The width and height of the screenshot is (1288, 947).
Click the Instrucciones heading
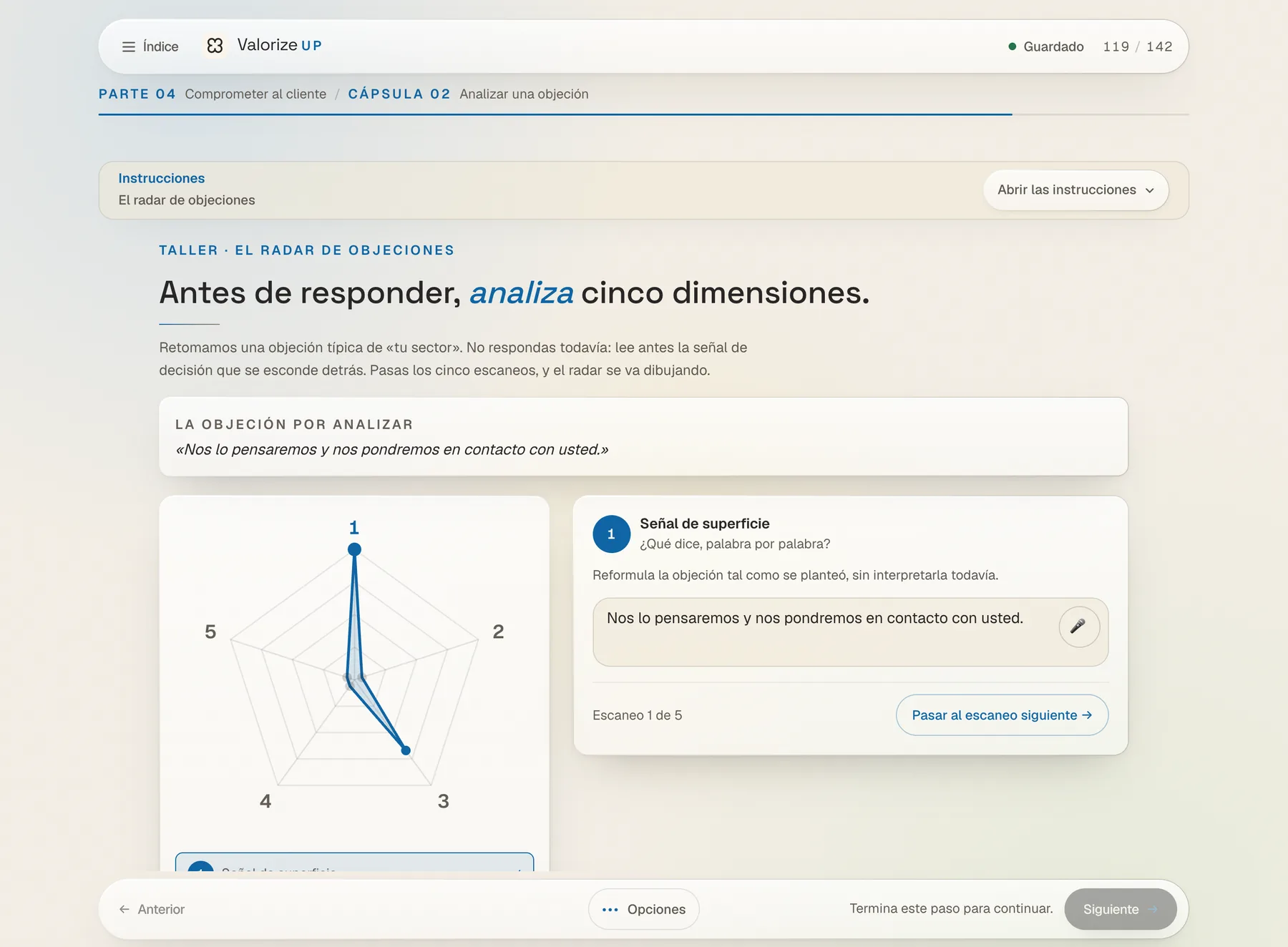click(x=162, y=178)
